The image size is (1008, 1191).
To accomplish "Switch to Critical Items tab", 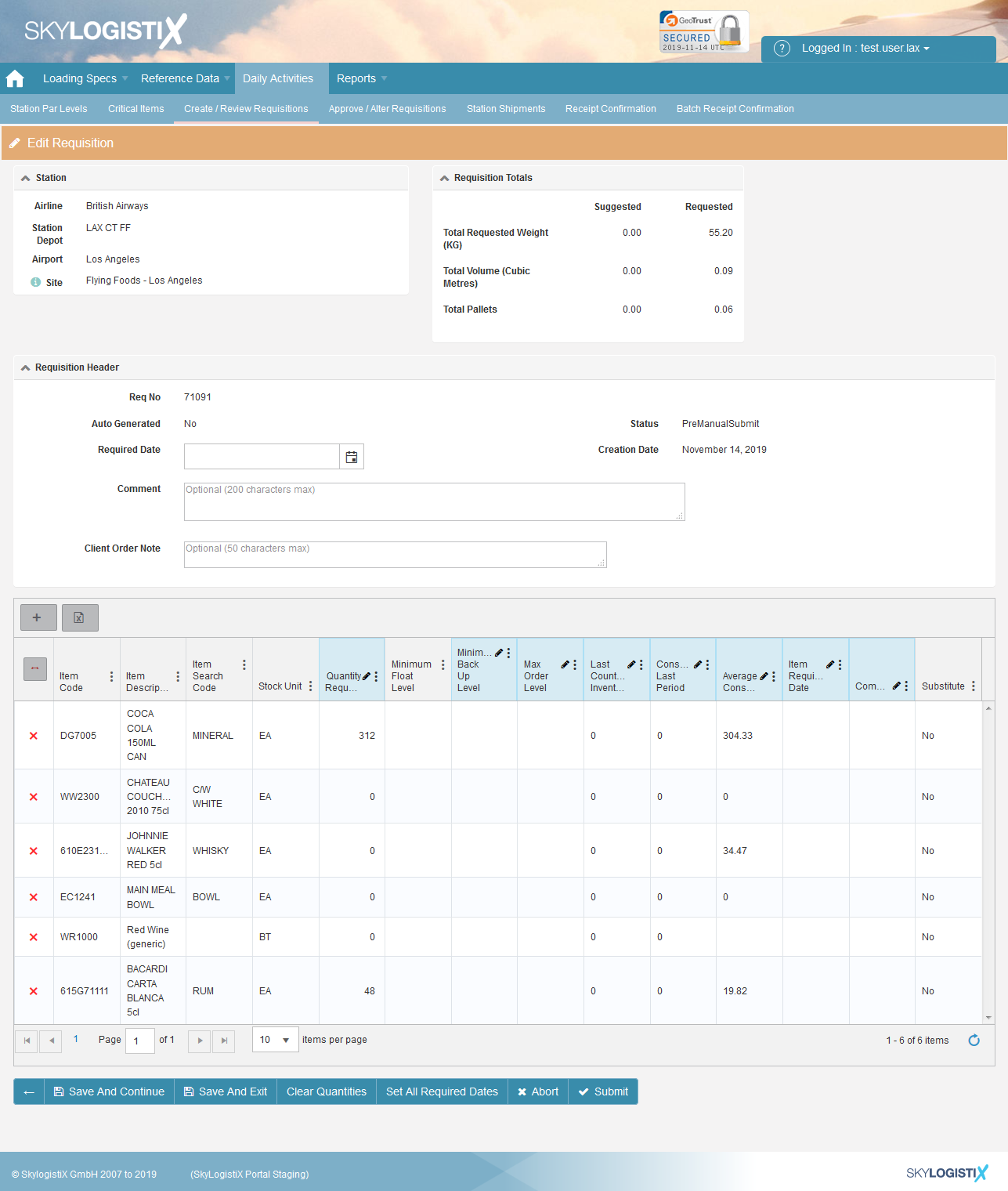I will click(136, 109).
